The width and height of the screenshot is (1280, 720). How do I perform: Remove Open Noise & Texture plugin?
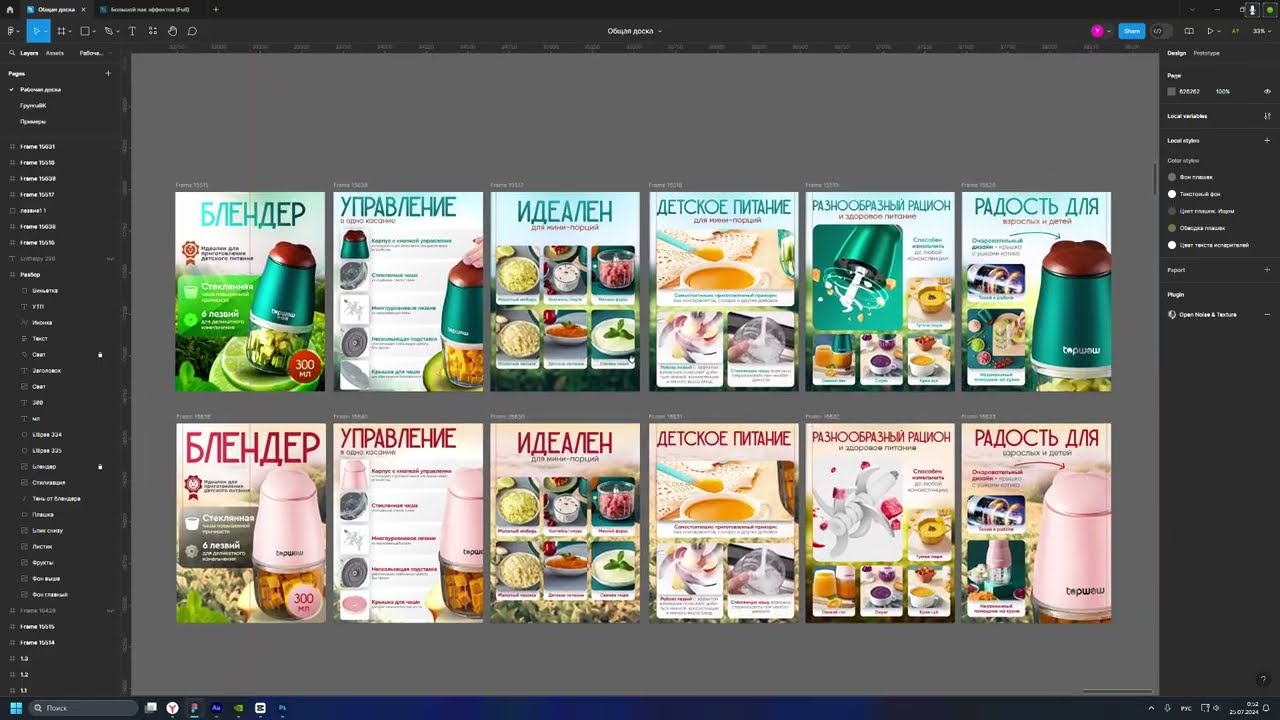coord(1267,314)
